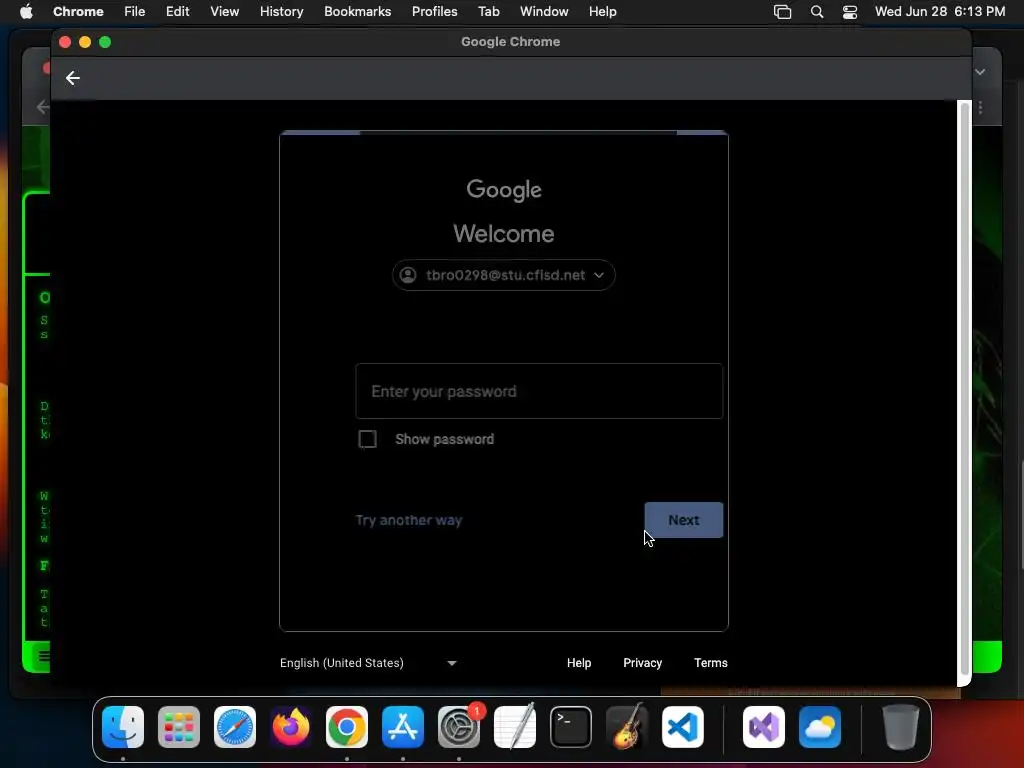The image size is (1024, 768).
Task: Go back with the sign-in window arrow
Action: [72, 78]
